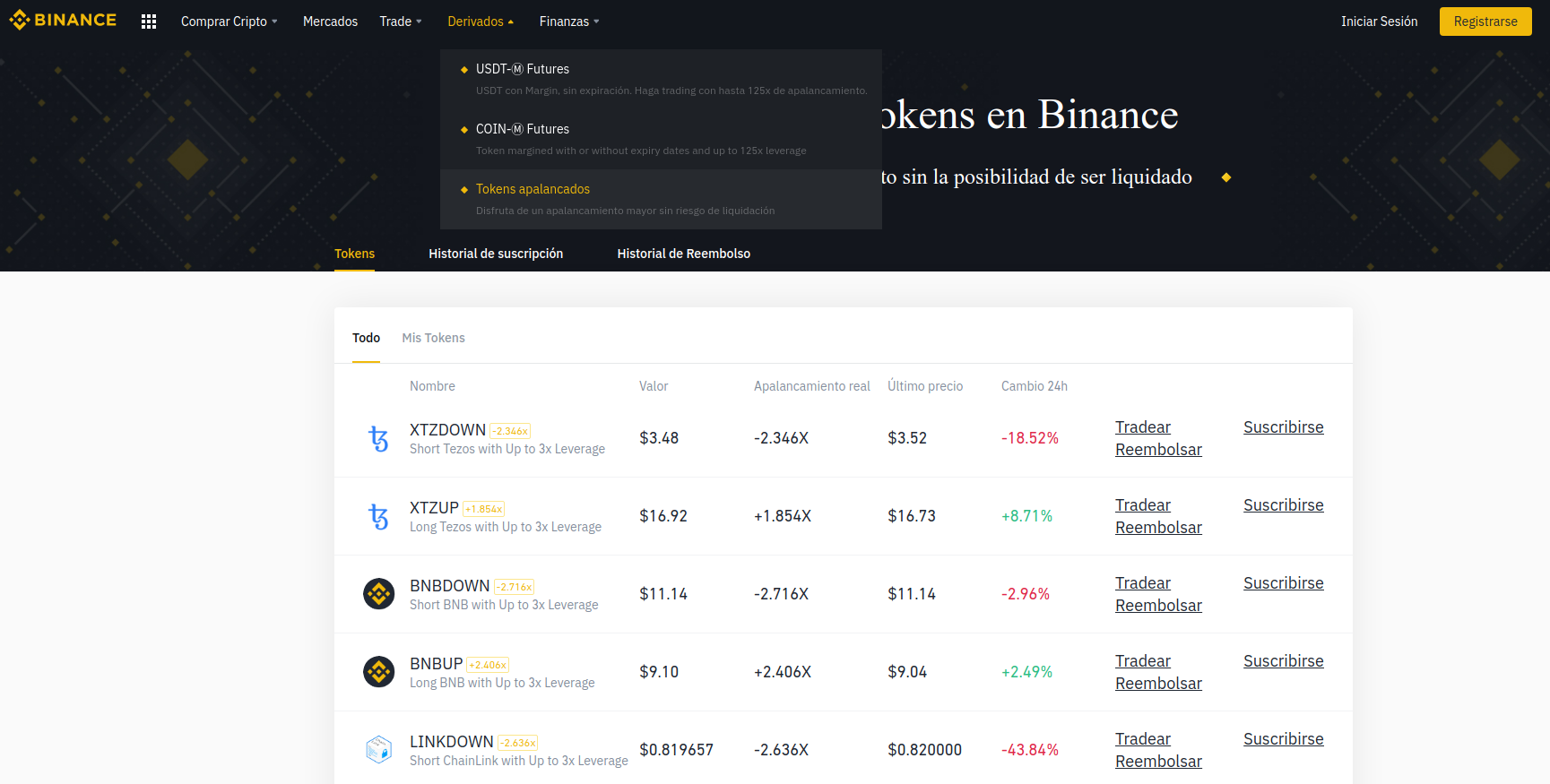Click the BNB coin icon beside BNBUP
Viewport: 1550px width, 784px height.
(378, 672)
